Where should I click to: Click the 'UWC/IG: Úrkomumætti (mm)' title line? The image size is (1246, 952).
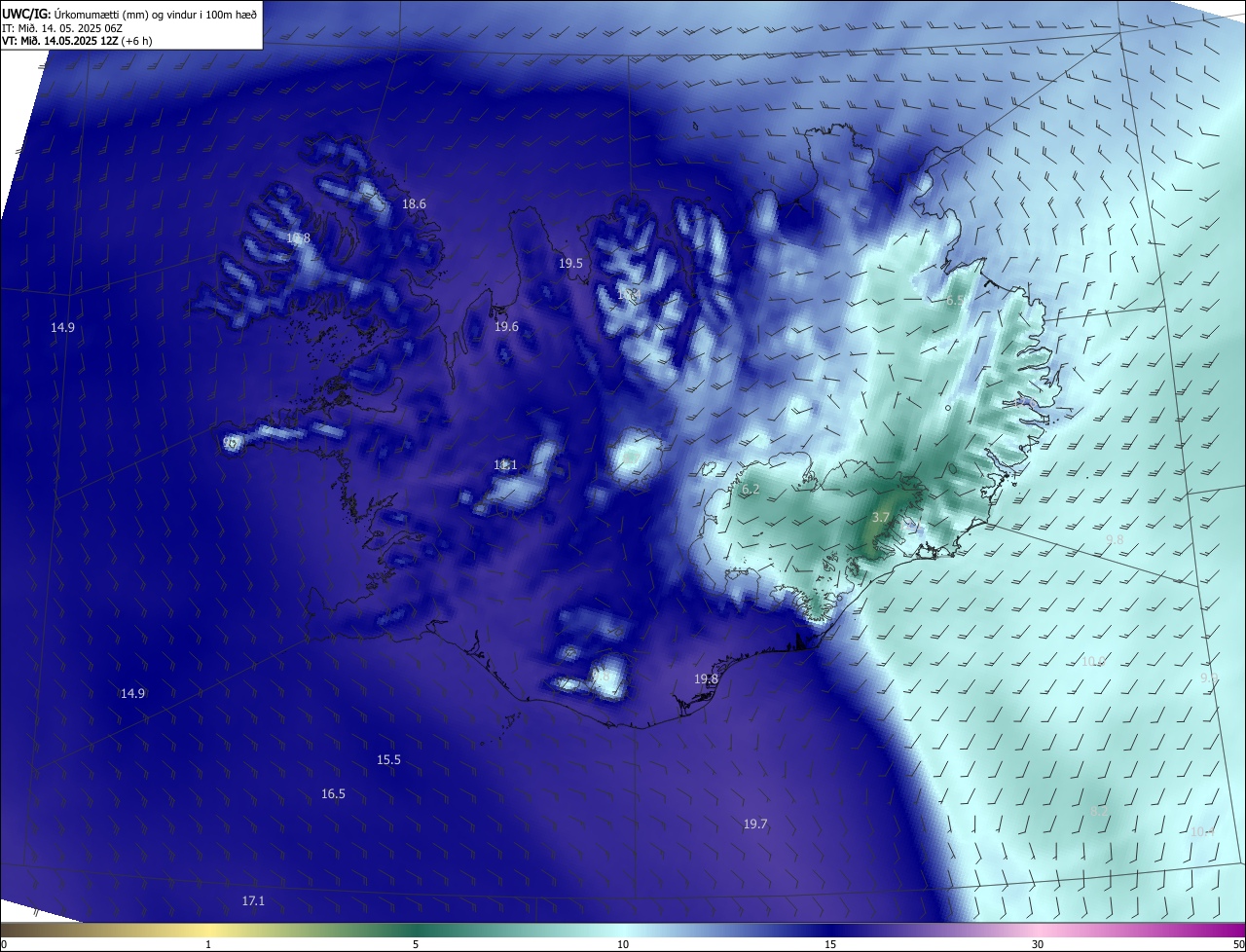coord(129,14)
